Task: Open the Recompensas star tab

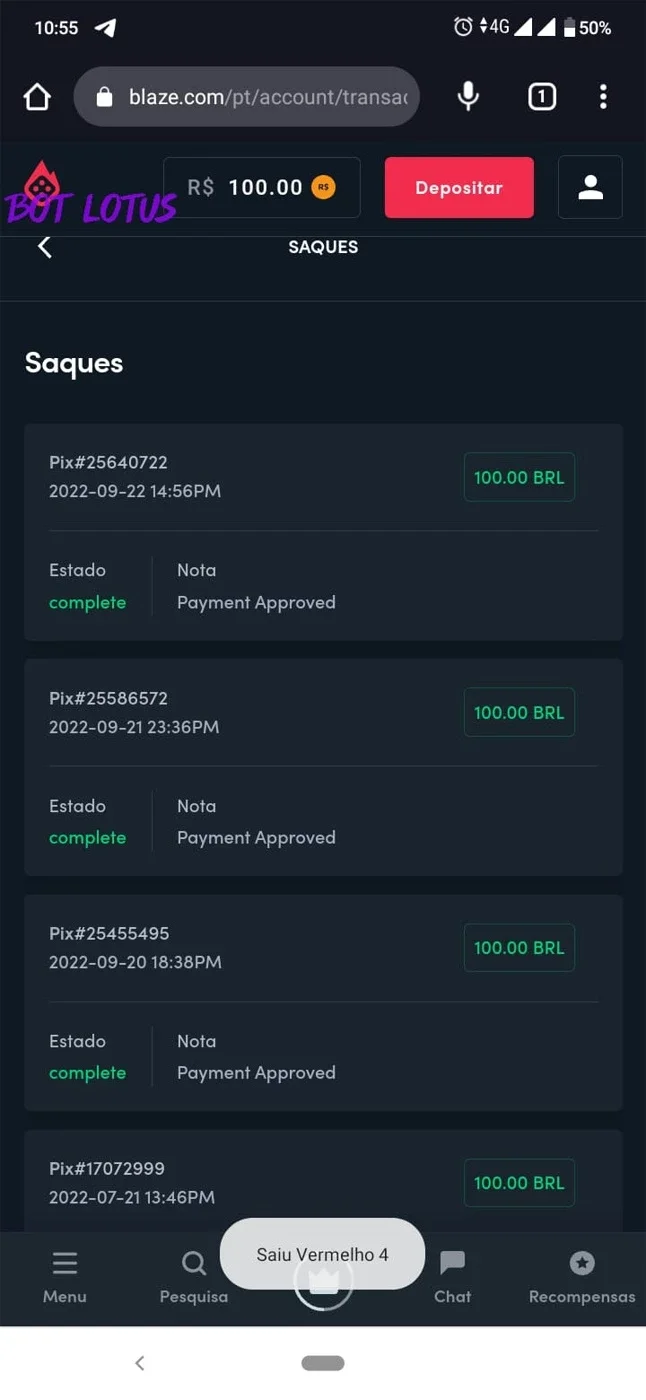Action: (582, 1277)
